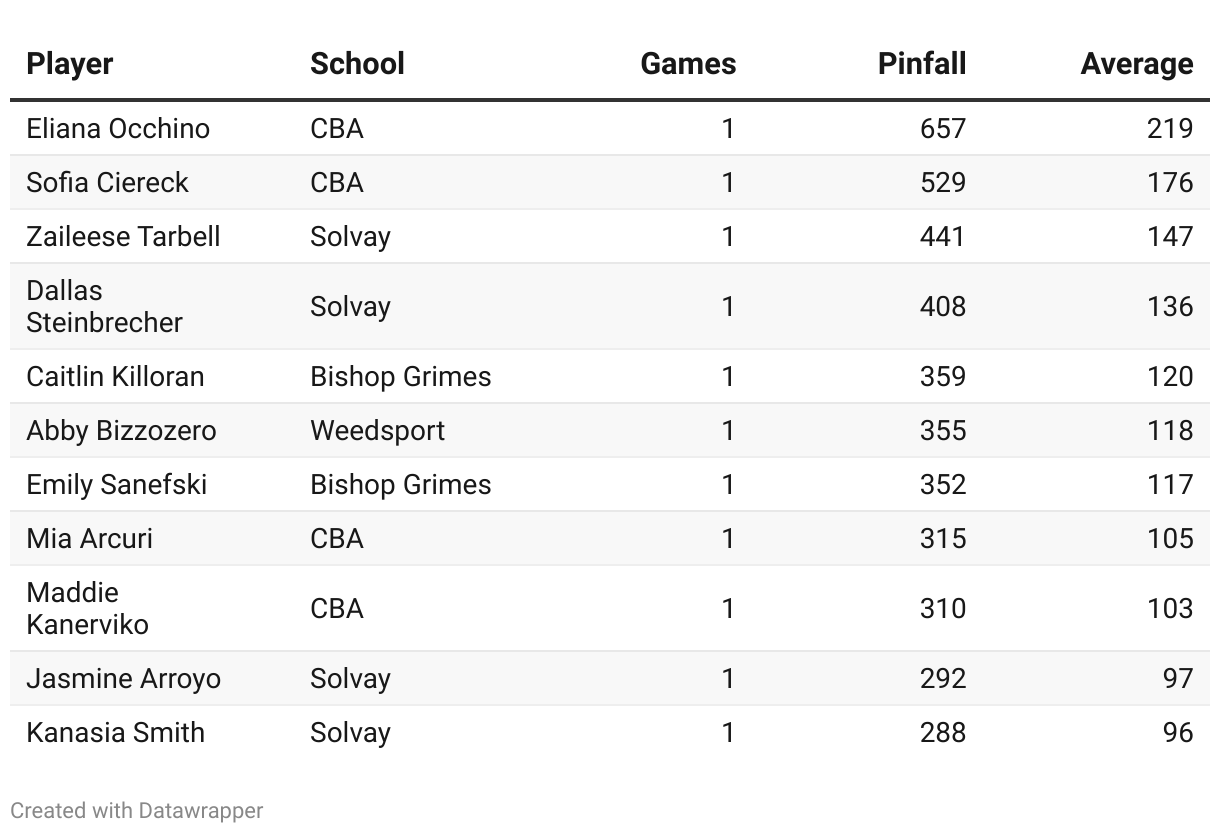Click the Dallas Steinbrecher name cell

tap(104, 307)
